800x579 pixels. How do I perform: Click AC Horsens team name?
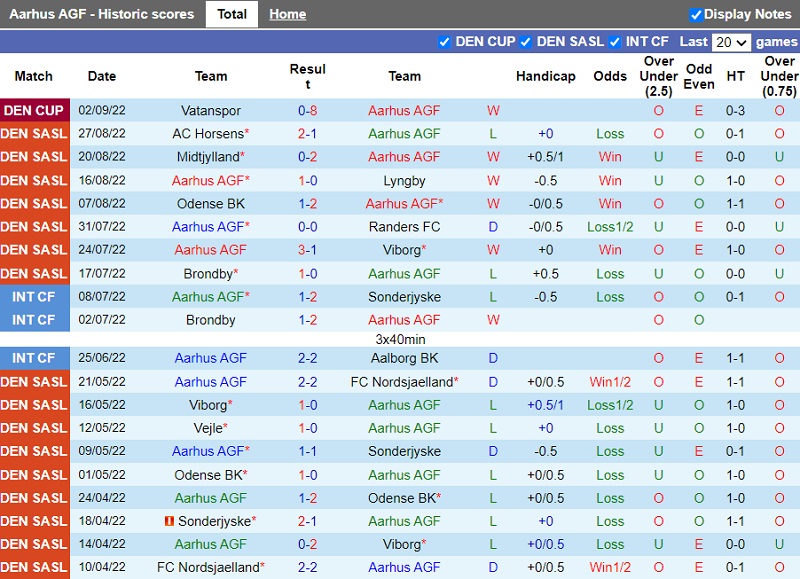208,133
